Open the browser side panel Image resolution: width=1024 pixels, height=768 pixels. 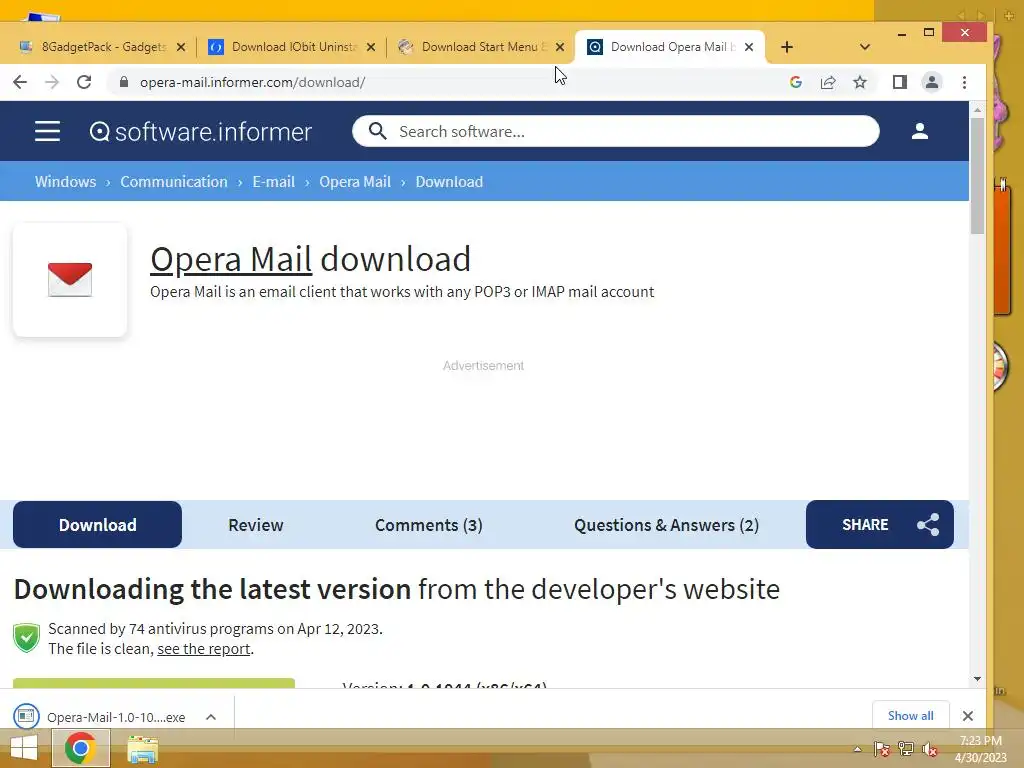(x=900, y=82)
